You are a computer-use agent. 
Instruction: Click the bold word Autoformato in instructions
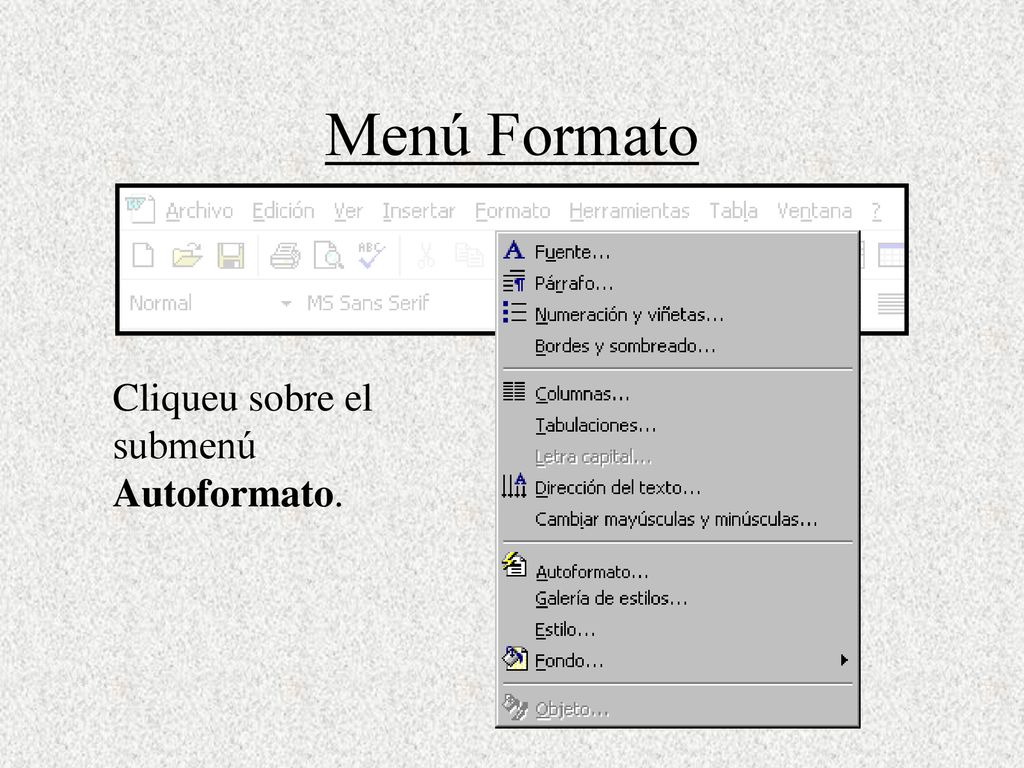tap(223, 494)
